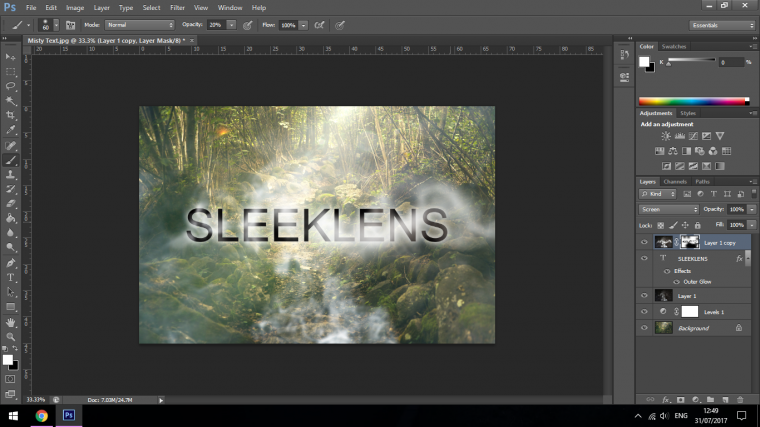
Task: Select the Eyedropper tool
Action: tap(10, 130)
